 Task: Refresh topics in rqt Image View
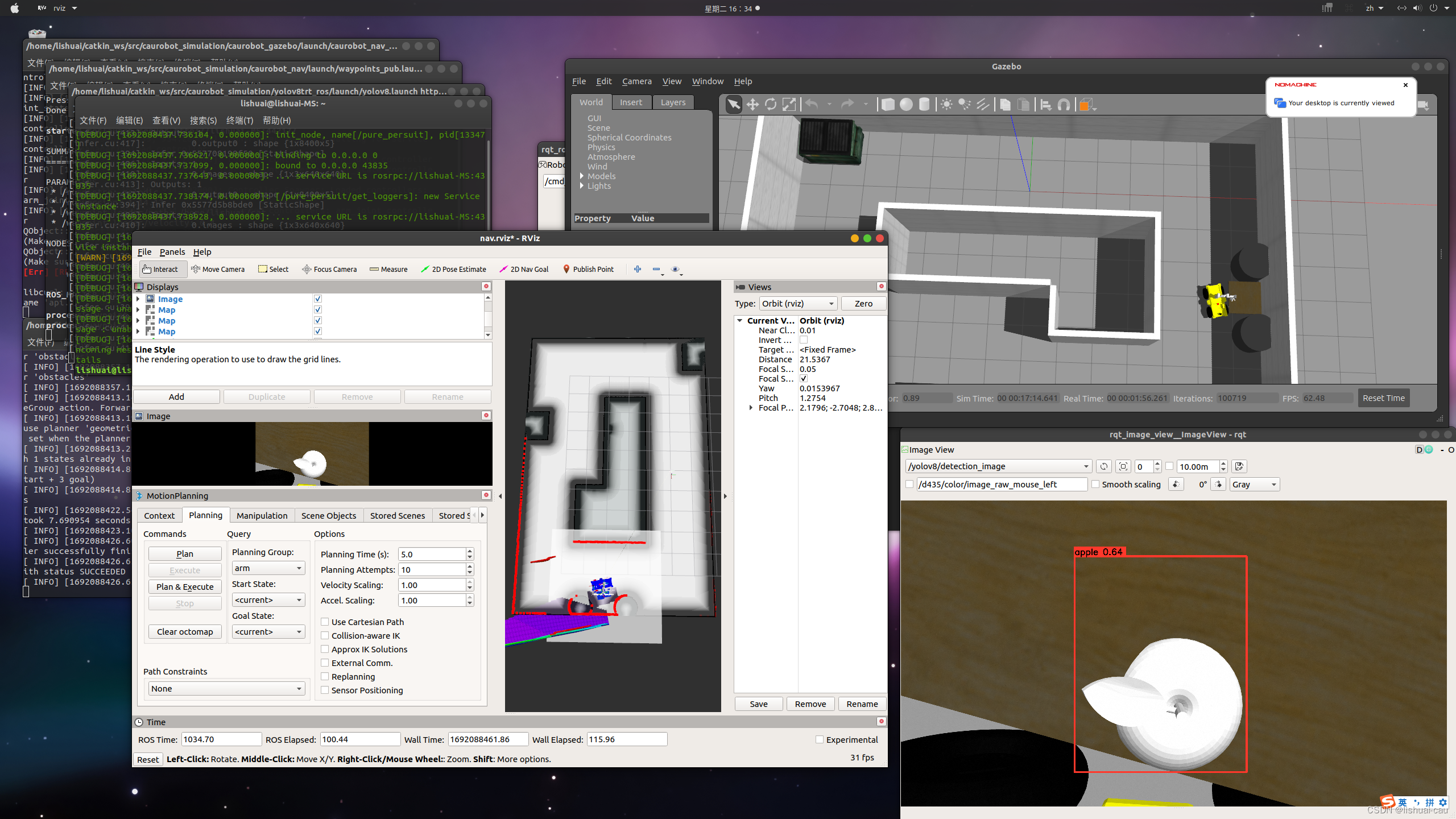tap(1104, 466)
